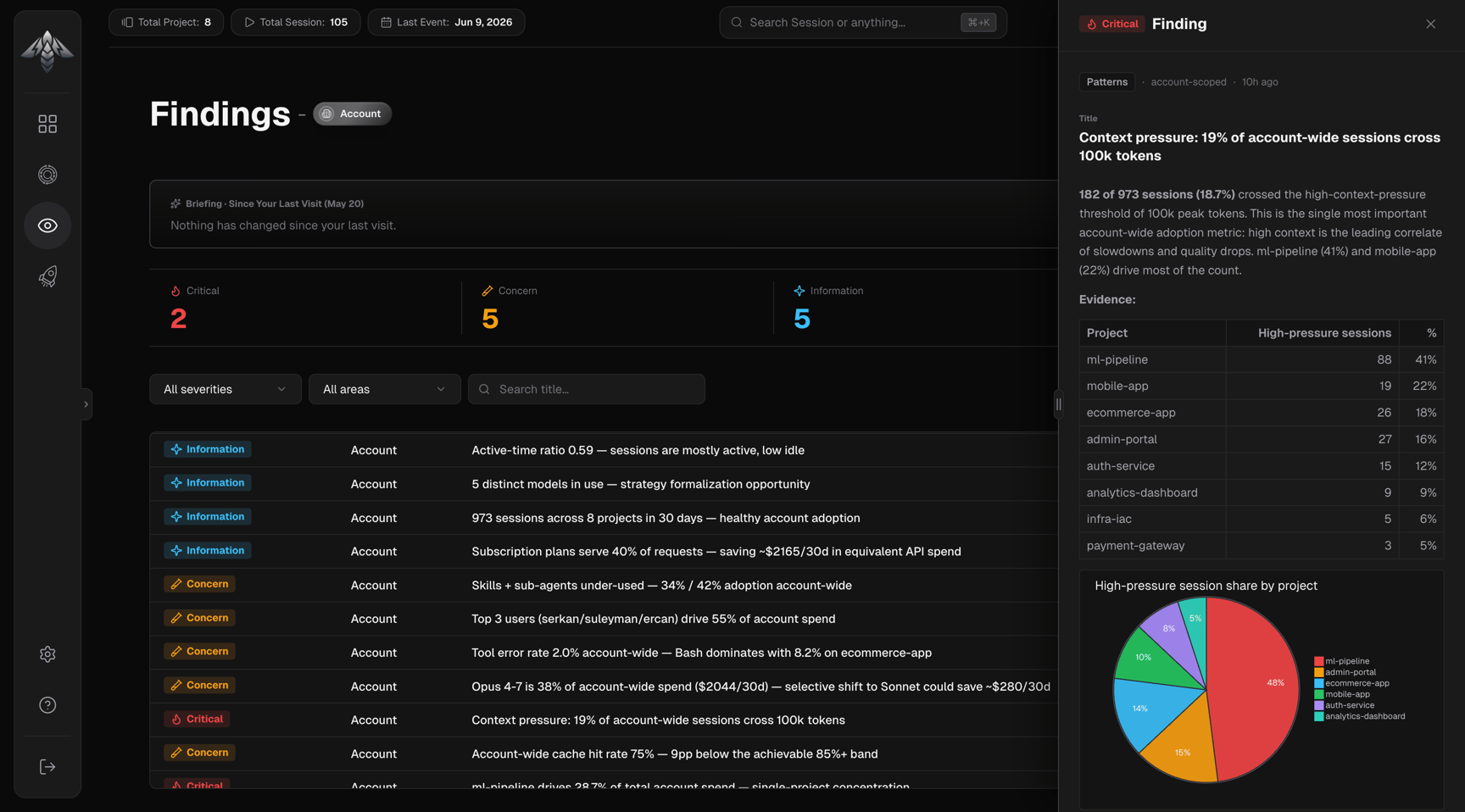Focus the Search title input

[x=587, y=389]
